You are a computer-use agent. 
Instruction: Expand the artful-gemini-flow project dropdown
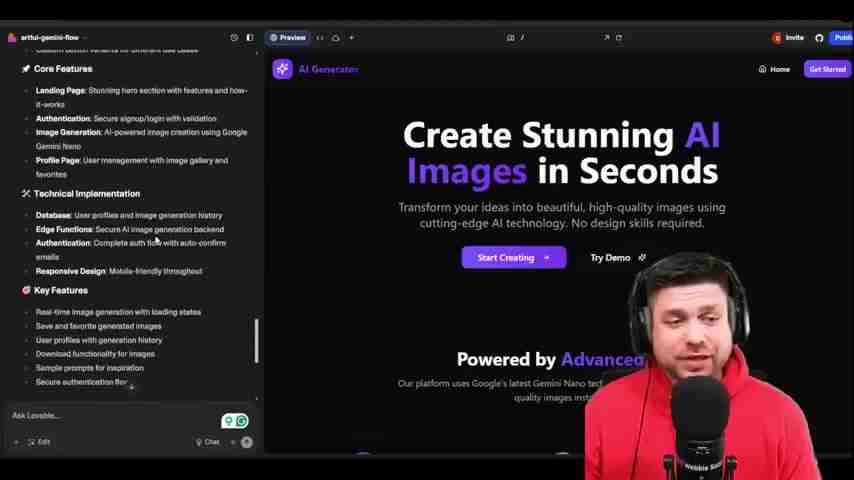(x=50, y=38)
